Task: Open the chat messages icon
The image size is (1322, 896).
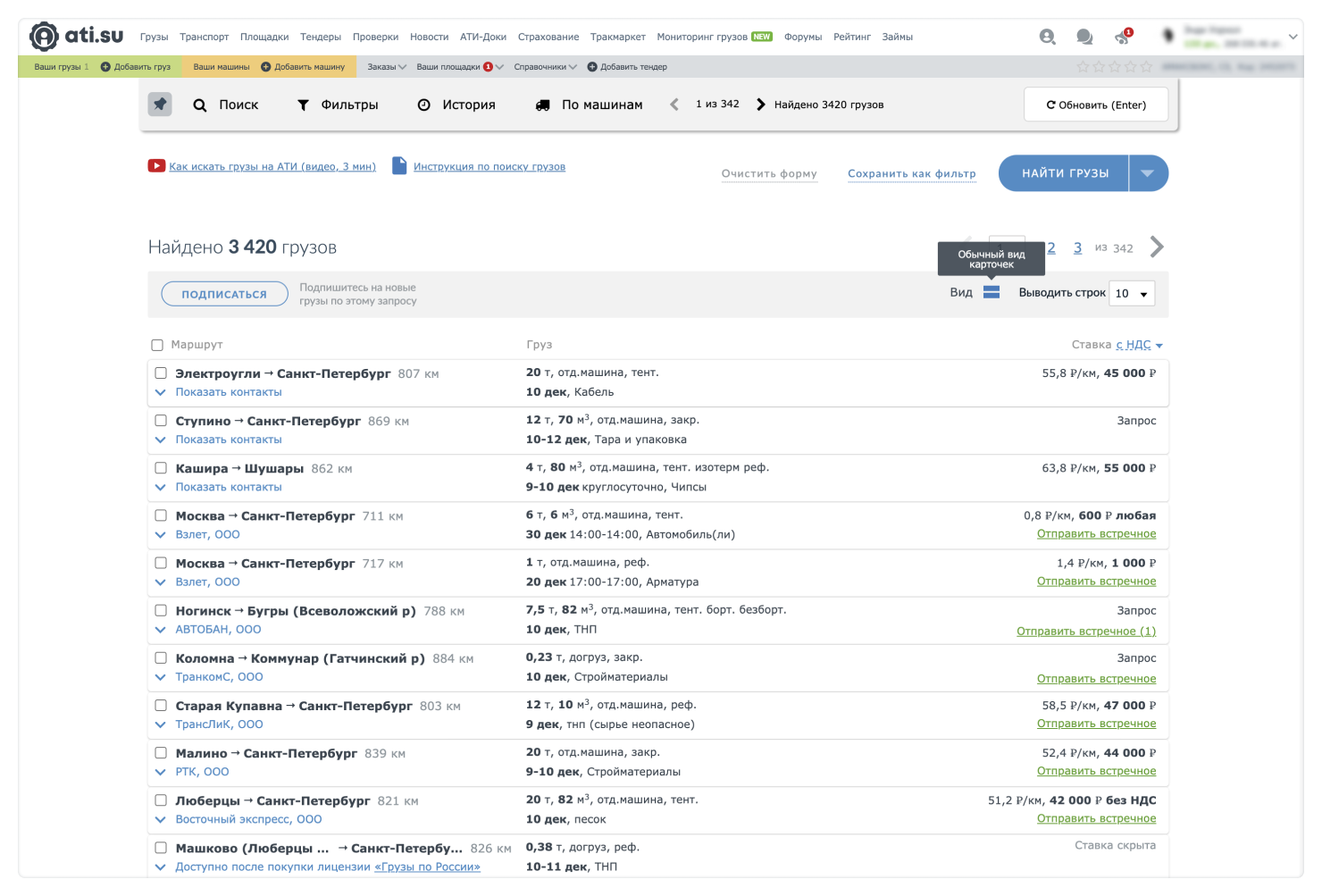Action: [1084, 37]
